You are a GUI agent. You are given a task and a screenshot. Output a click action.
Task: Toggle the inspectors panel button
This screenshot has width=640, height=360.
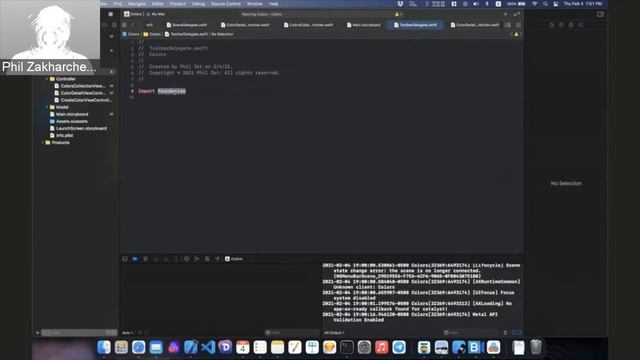[x=600, y=14]
